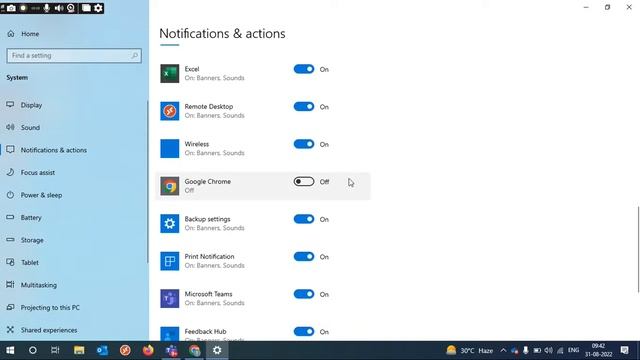
Task: Open Backup settings notification entry
Action: (263, 224)
